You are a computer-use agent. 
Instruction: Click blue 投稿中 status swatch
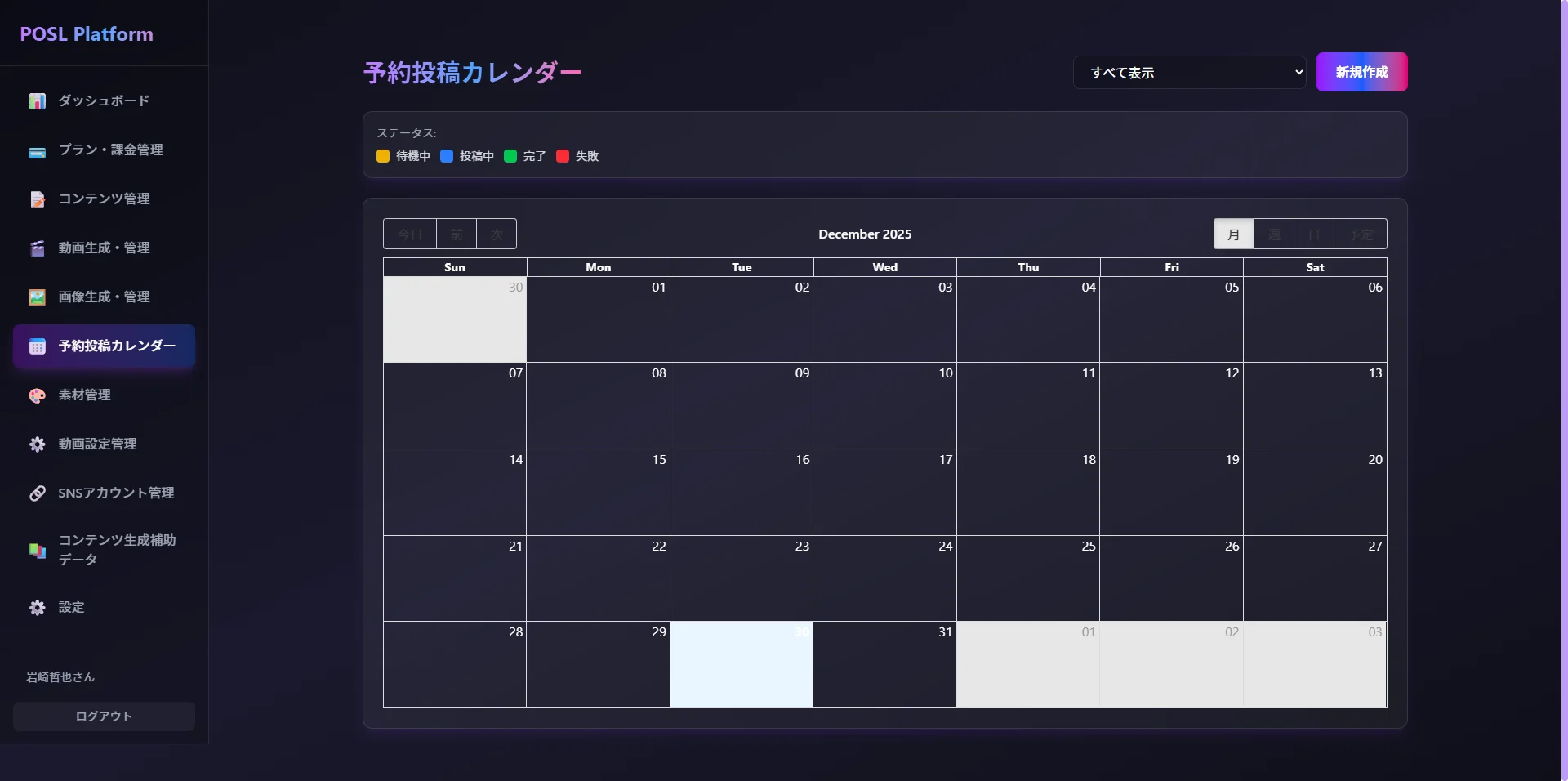[x=447, y=156]
